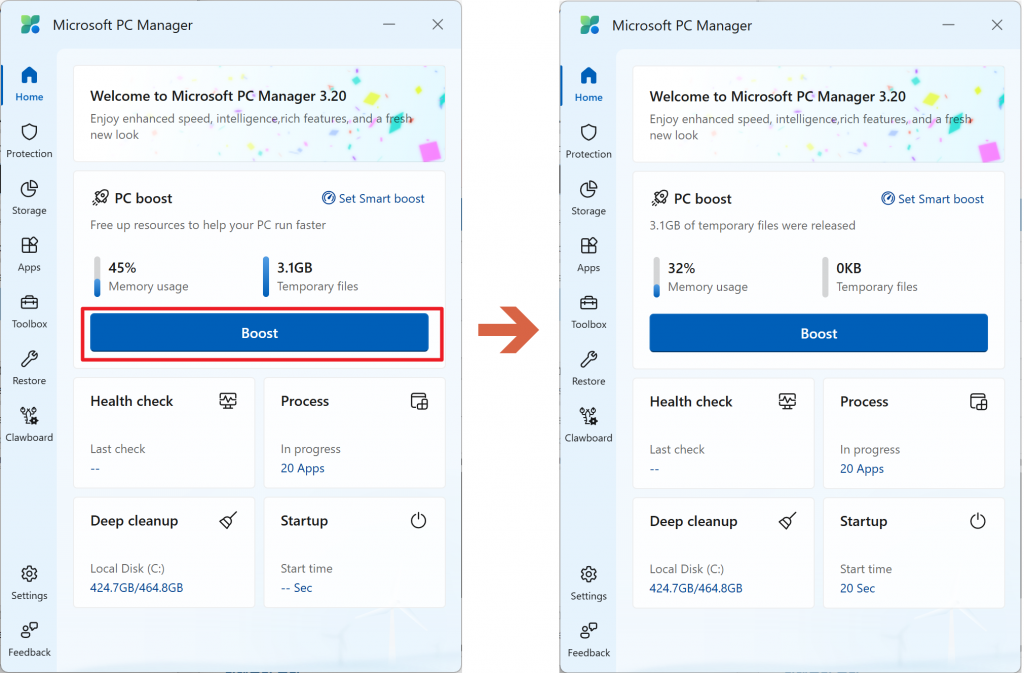
Task: Open Apps in the right window sidebar
Action: [x=588, y=255]
